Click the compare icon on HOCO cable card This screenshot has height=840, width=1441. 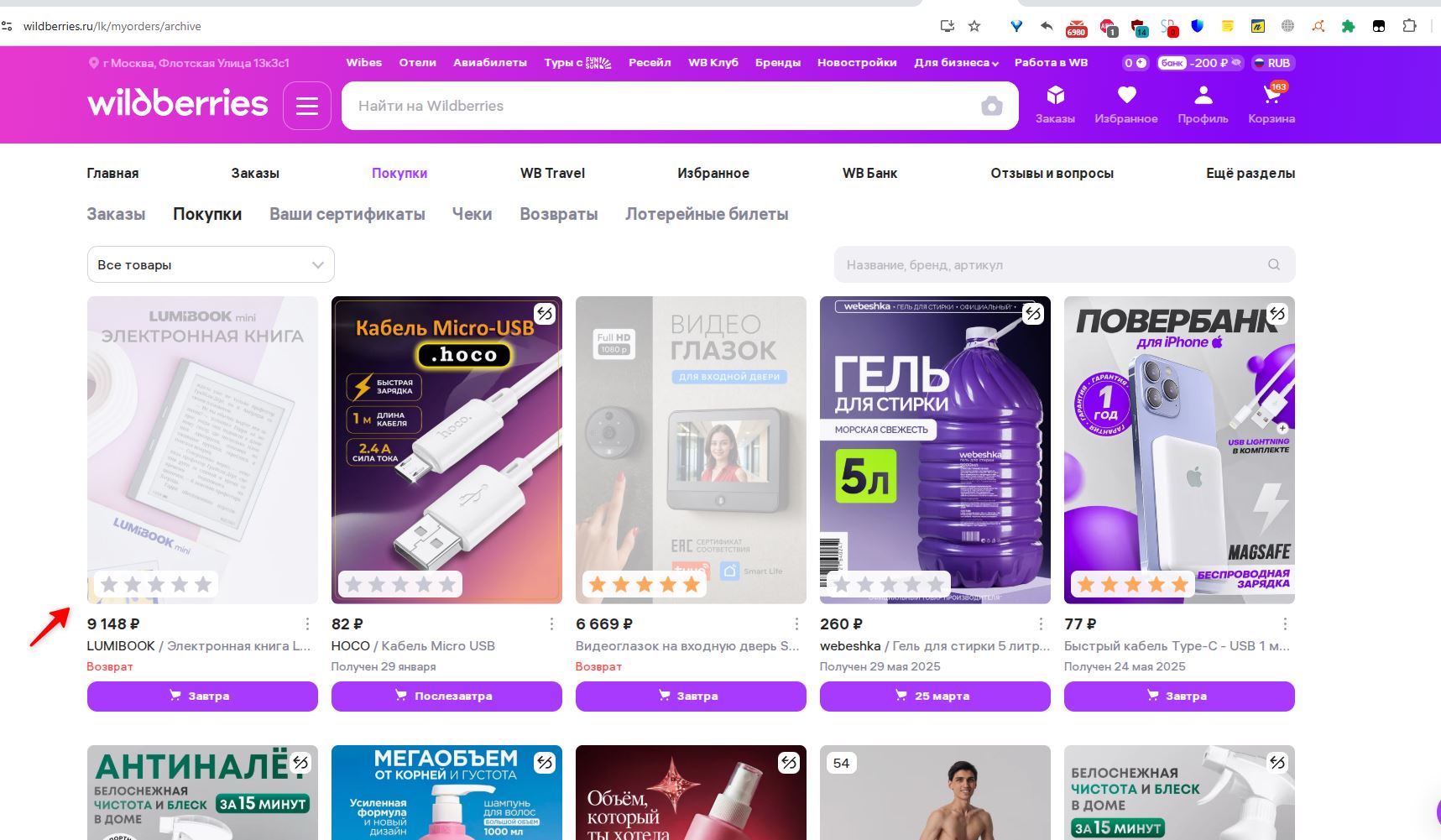545,314
